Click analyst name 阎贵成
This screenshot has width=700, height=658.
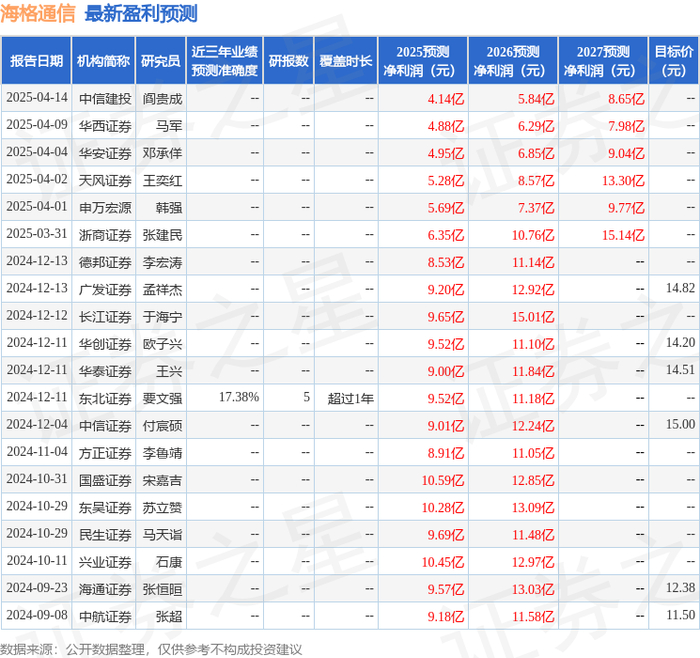click(x=162, y=99)
